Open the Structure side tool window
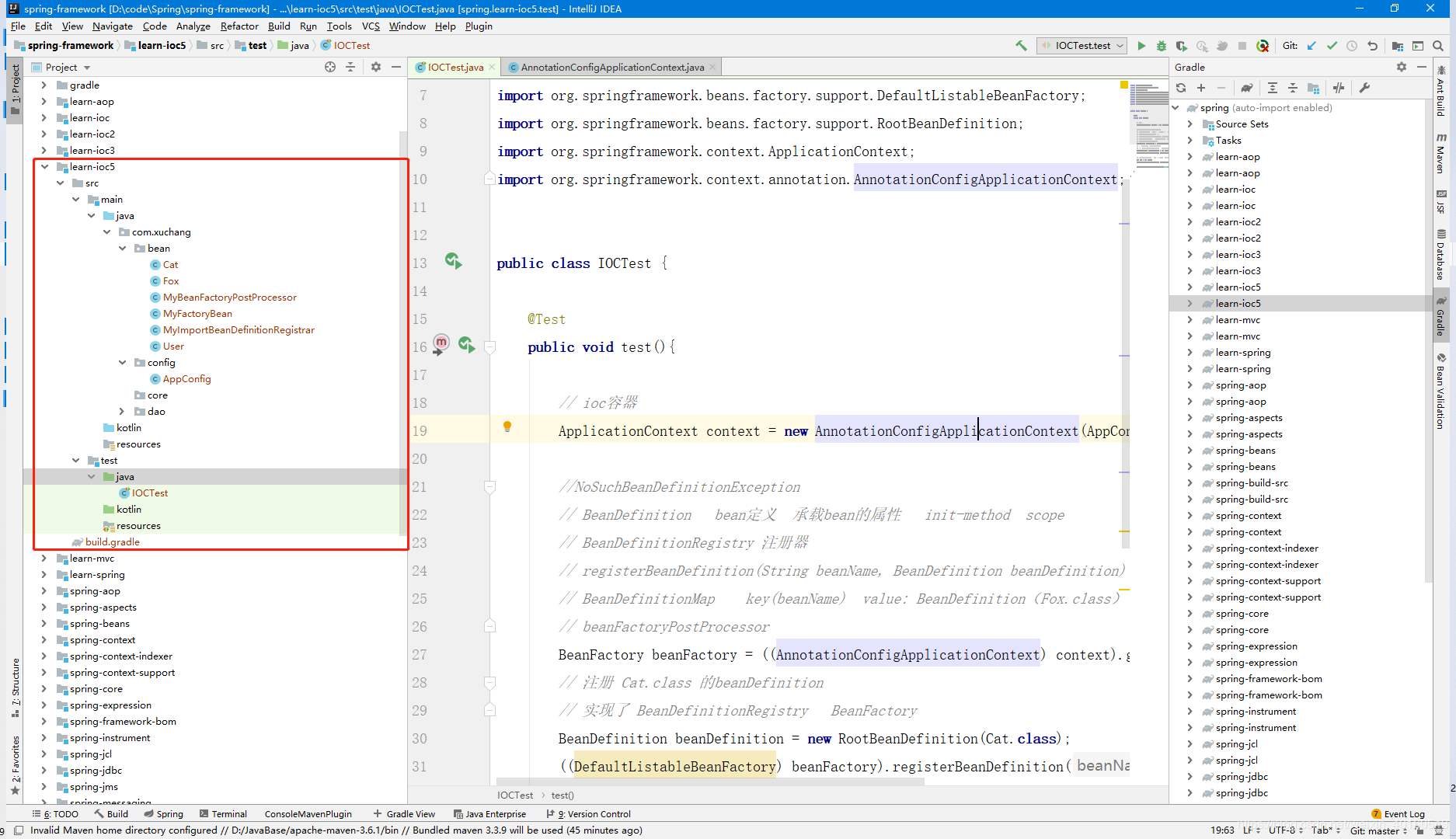Image resolution: width=1456 pixels, height=839 pixels. 16,688
